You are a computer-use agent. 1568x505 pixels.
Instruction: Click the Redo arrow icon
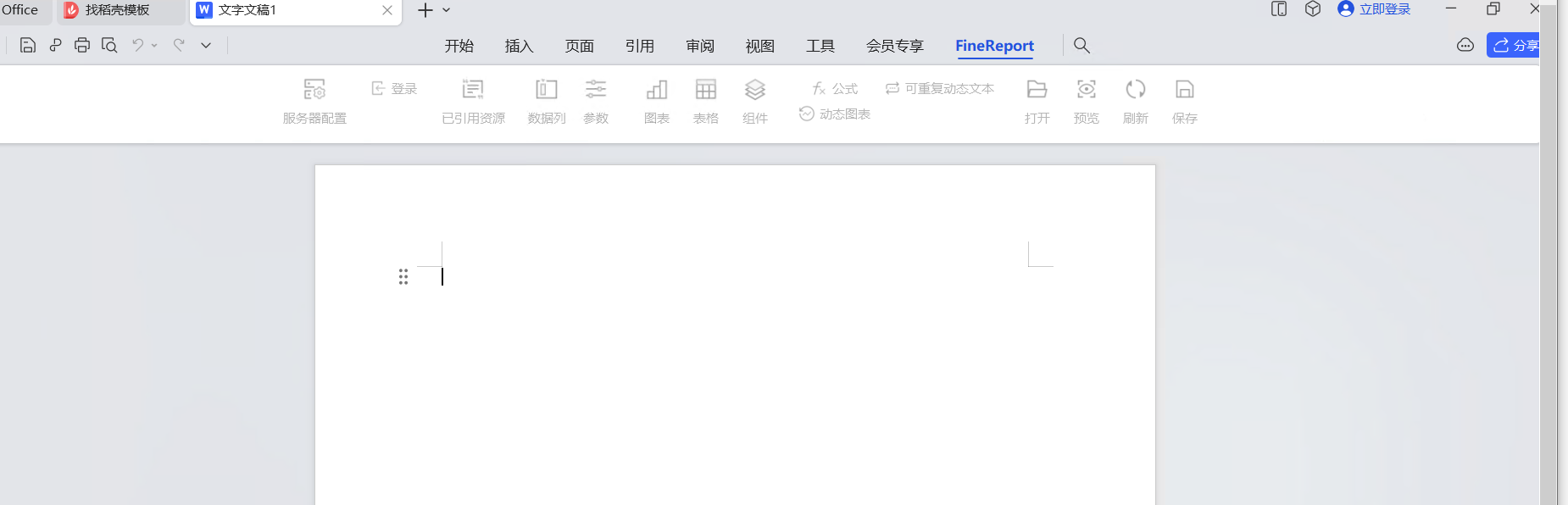[x=179, y=46]
